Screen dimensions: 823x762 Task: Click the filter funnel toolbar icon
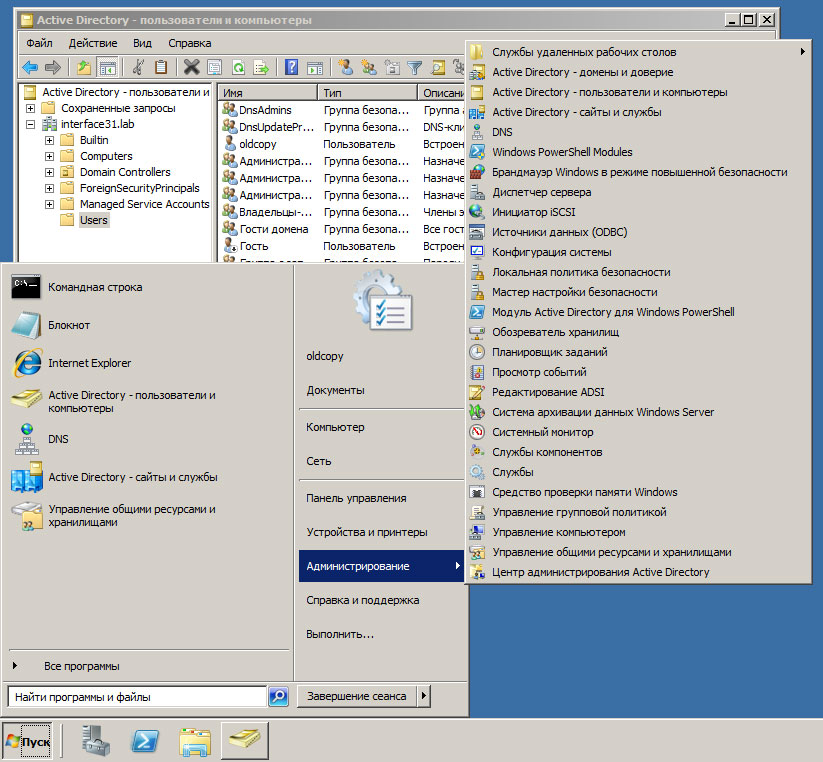(414, 68)
